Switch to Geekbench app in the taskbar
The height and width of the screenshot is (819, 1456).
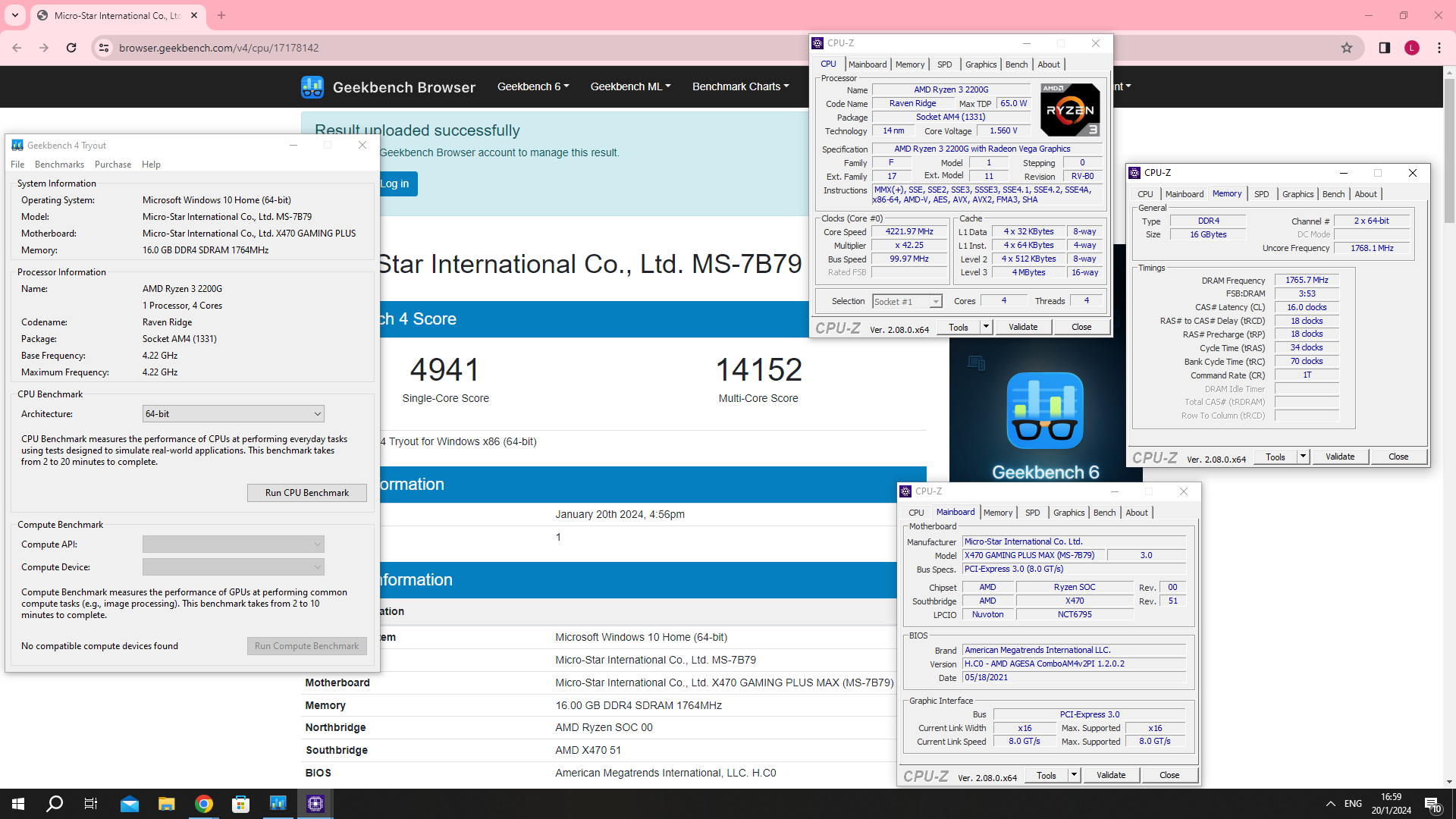278,804
